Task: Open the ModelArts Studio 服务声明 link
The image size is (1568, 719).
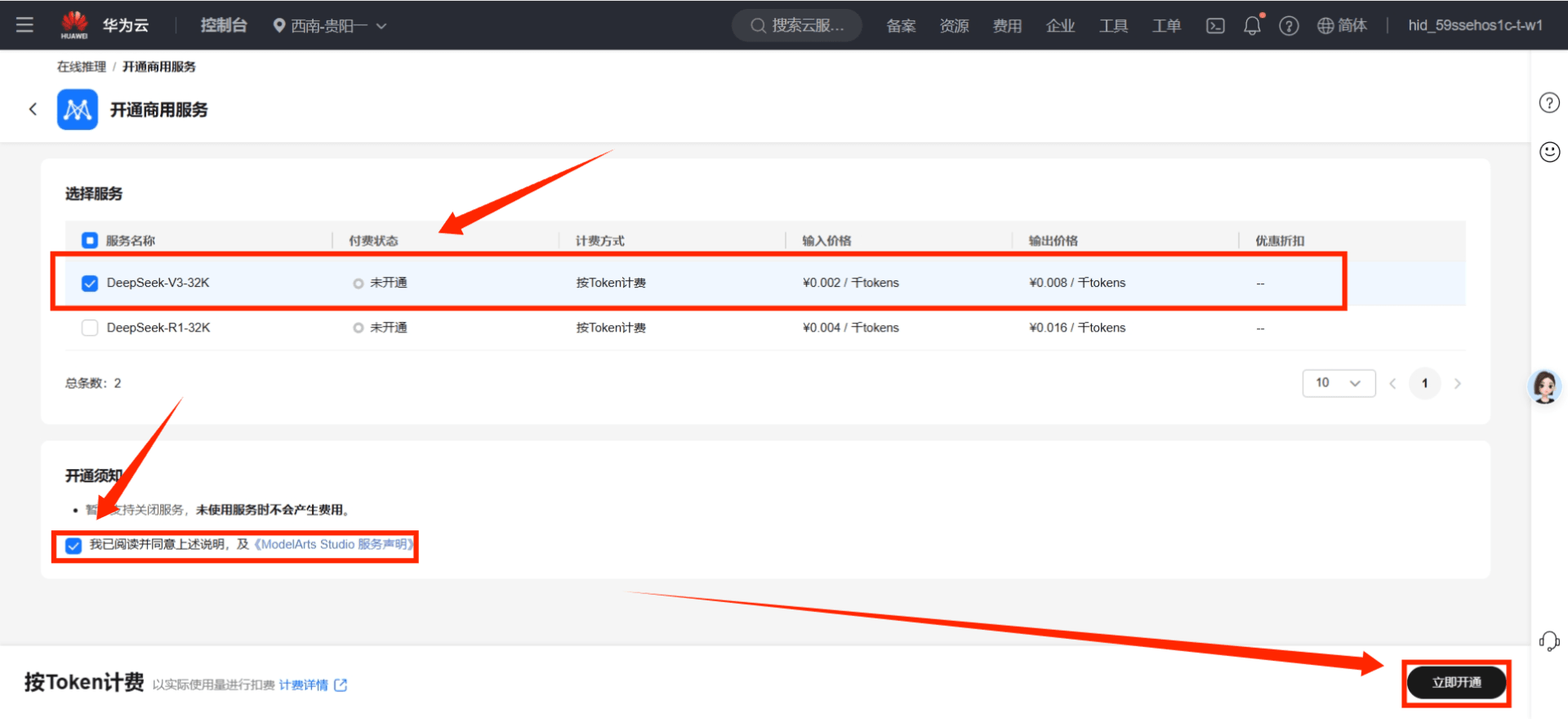Action: coord(334,544)
